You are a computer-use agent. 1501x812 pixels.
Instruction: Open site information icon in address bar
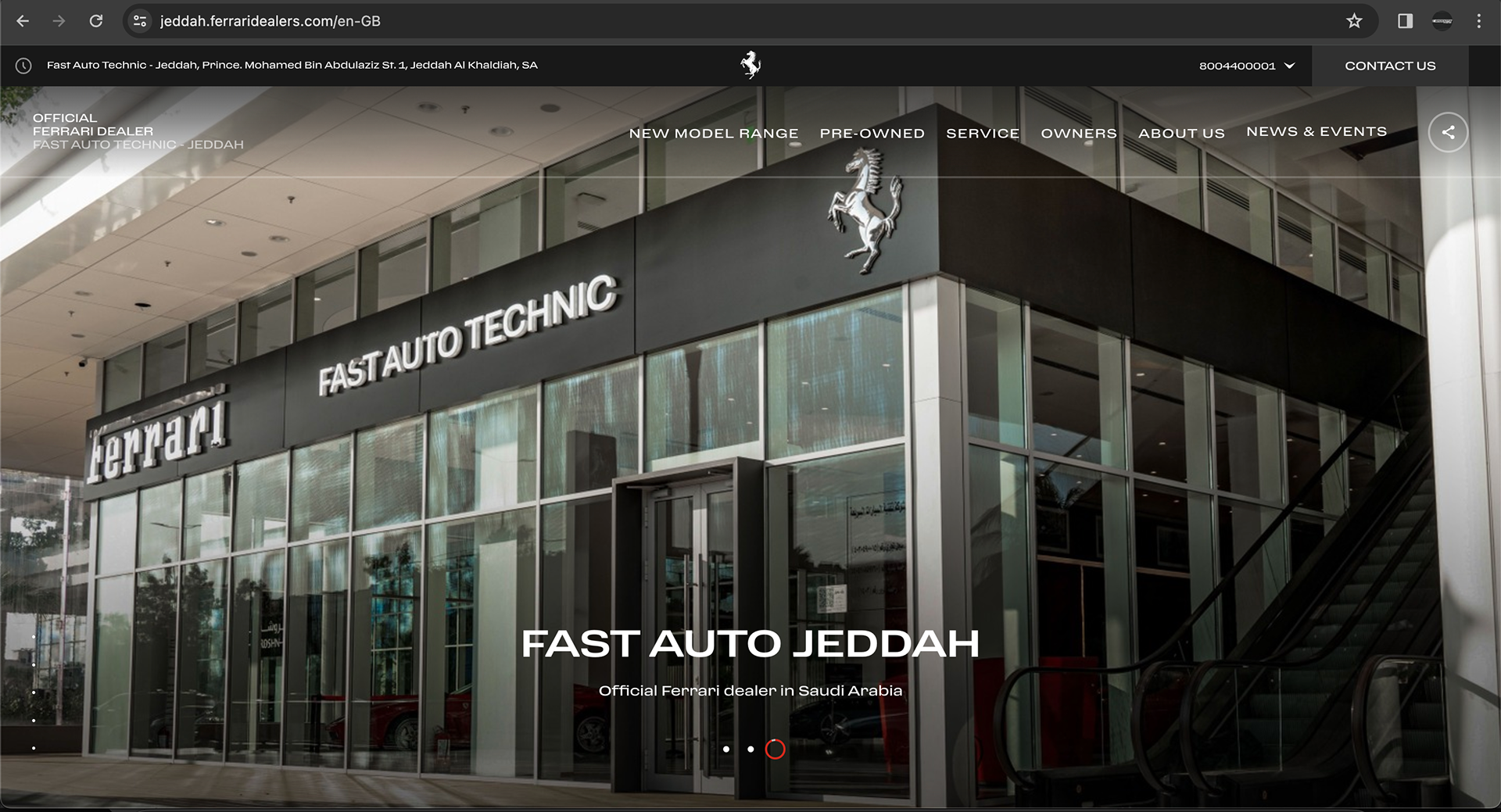click(140, 21)
